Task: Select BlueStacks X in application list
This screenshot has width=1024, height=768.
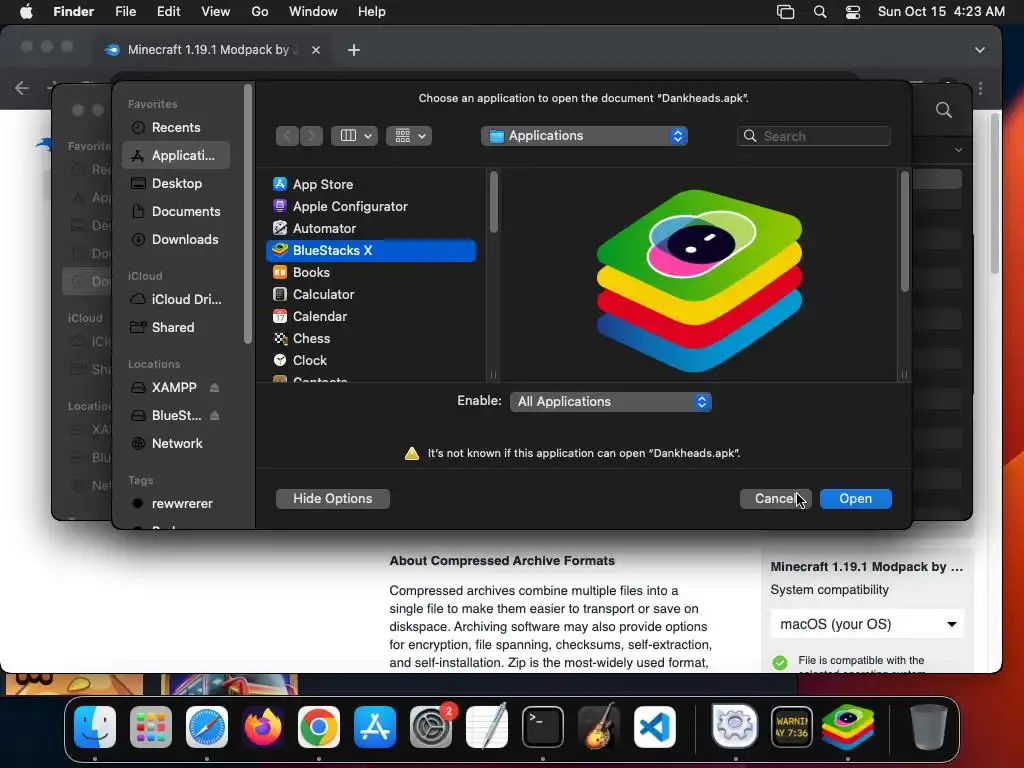Action: click(x=371, y=250)
